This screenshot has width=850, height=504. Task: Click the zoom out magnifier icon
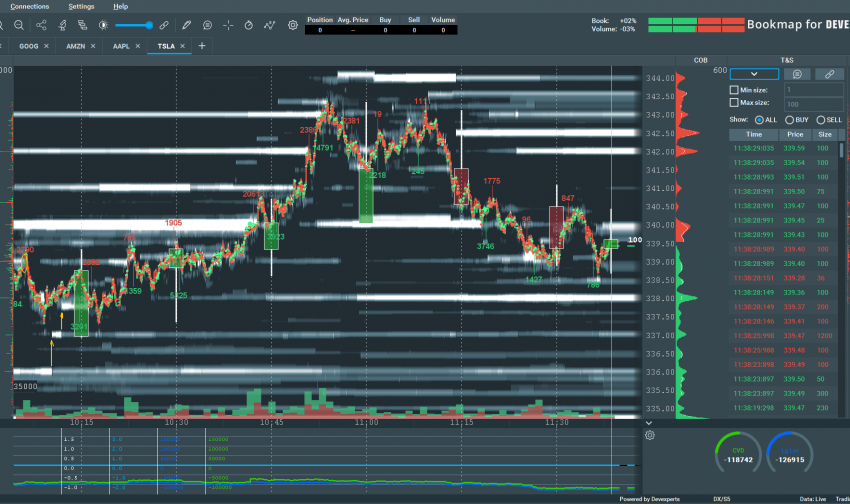[x=18, y=25]
